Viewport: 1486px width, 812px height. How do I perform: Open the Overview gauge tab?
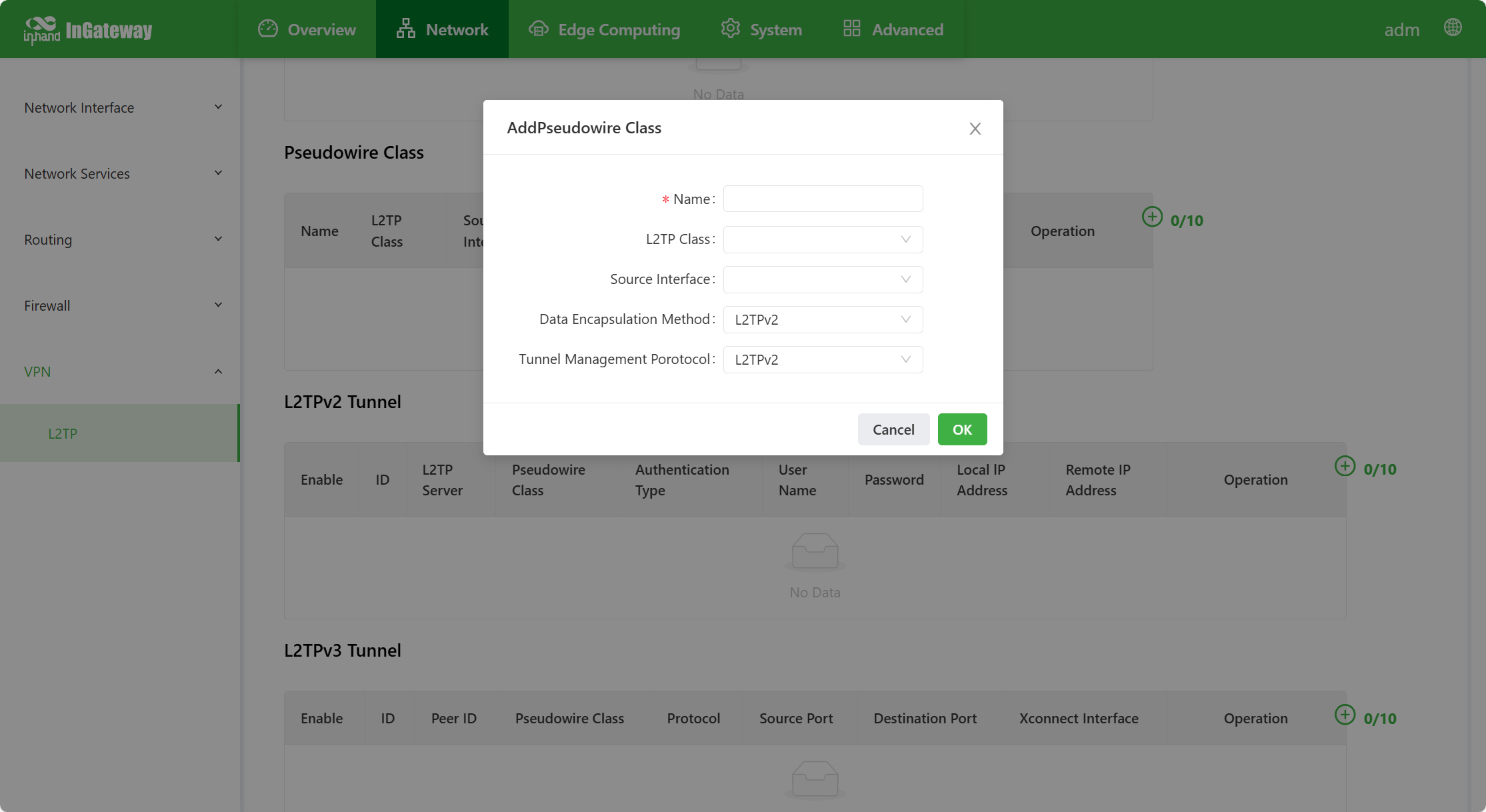307,29
